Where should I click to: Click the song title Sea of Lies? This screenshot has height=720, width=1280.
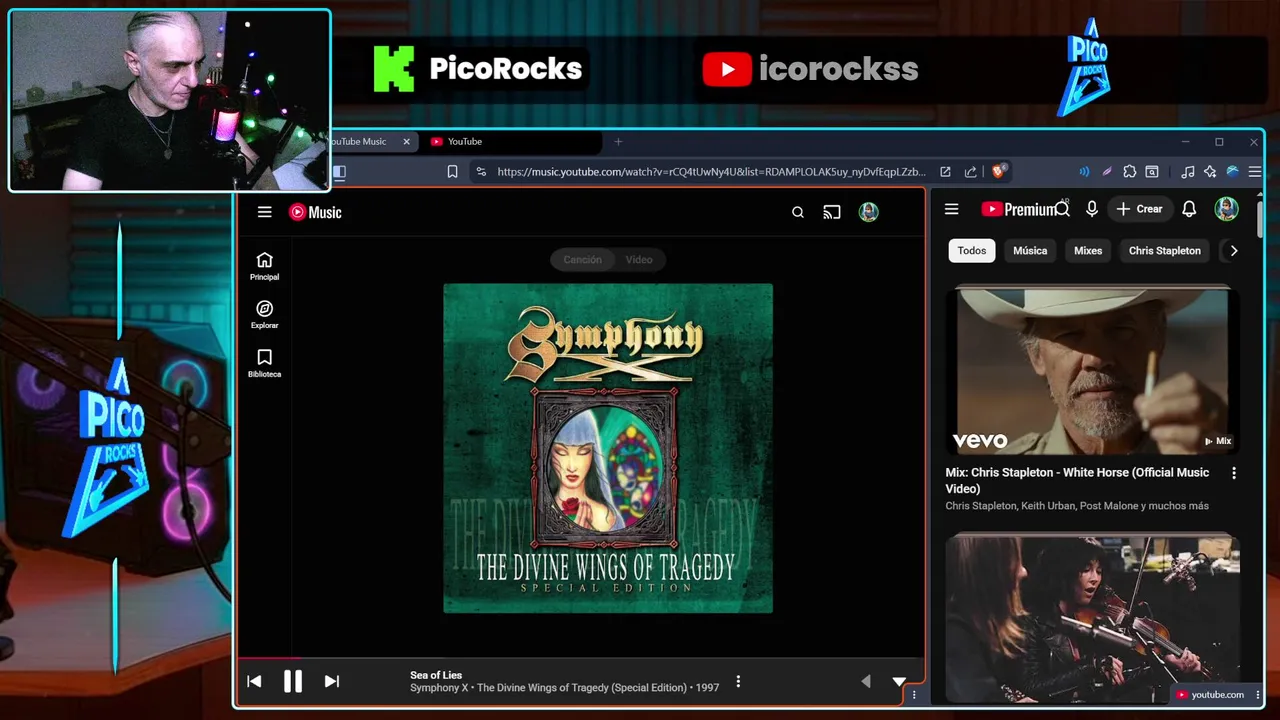pos(436,675)
